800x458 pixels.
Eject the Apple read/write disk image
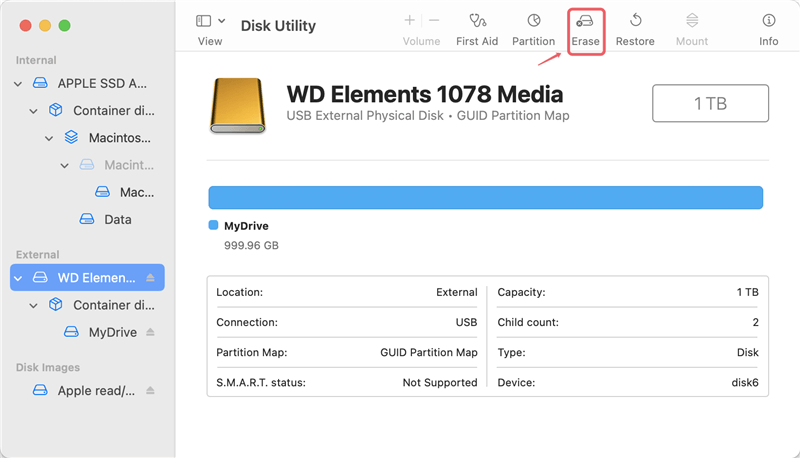click(x=151, y=391)
